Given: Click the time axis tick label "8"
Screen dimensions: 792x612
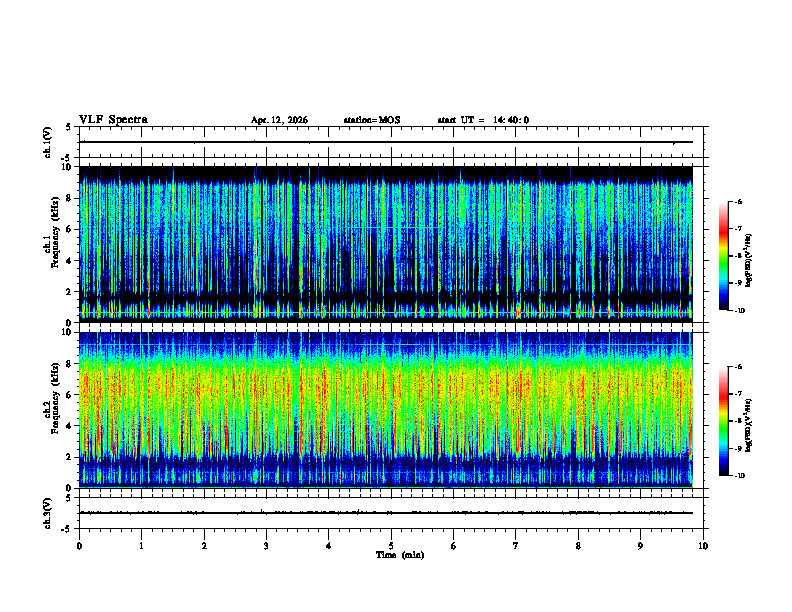Looking at the screenshot, I should click(578, 546).
